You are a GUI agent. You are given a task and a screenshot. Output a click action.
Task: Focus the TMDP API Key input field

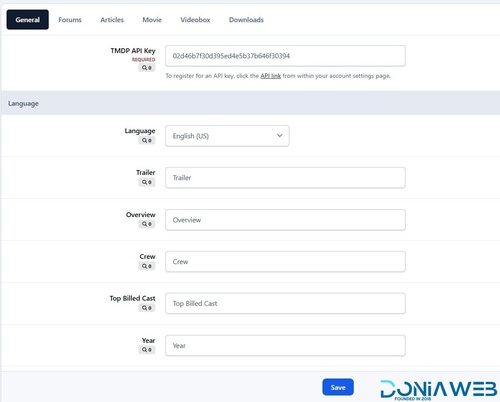(285, 56)
